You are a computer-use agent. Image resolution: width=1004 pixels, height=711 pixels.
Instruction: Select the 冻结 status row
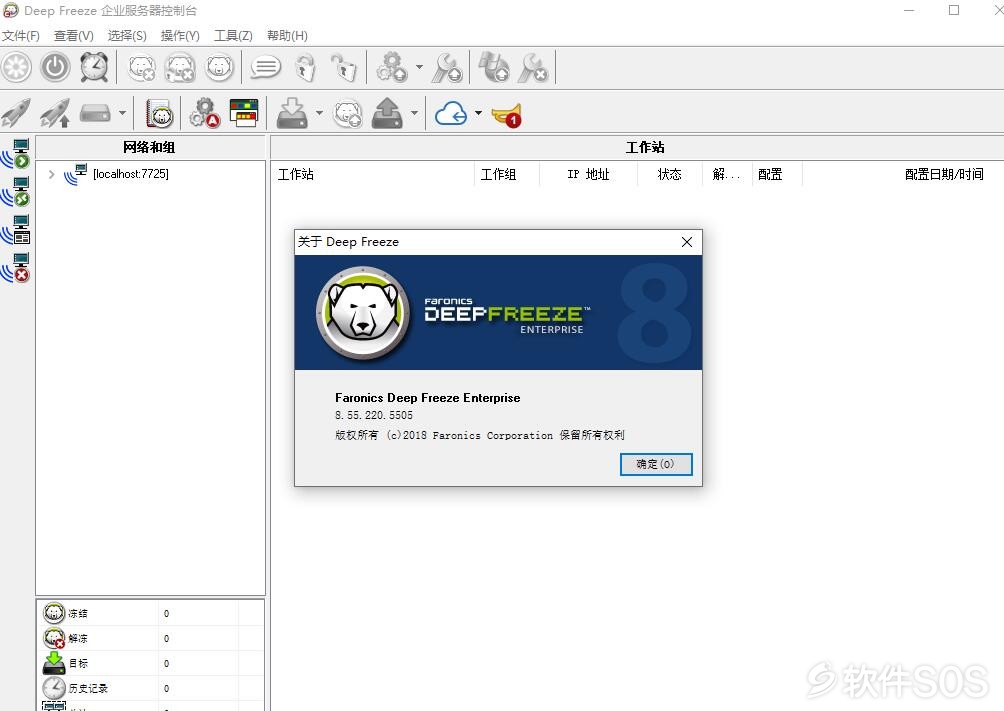click(150, 613)
